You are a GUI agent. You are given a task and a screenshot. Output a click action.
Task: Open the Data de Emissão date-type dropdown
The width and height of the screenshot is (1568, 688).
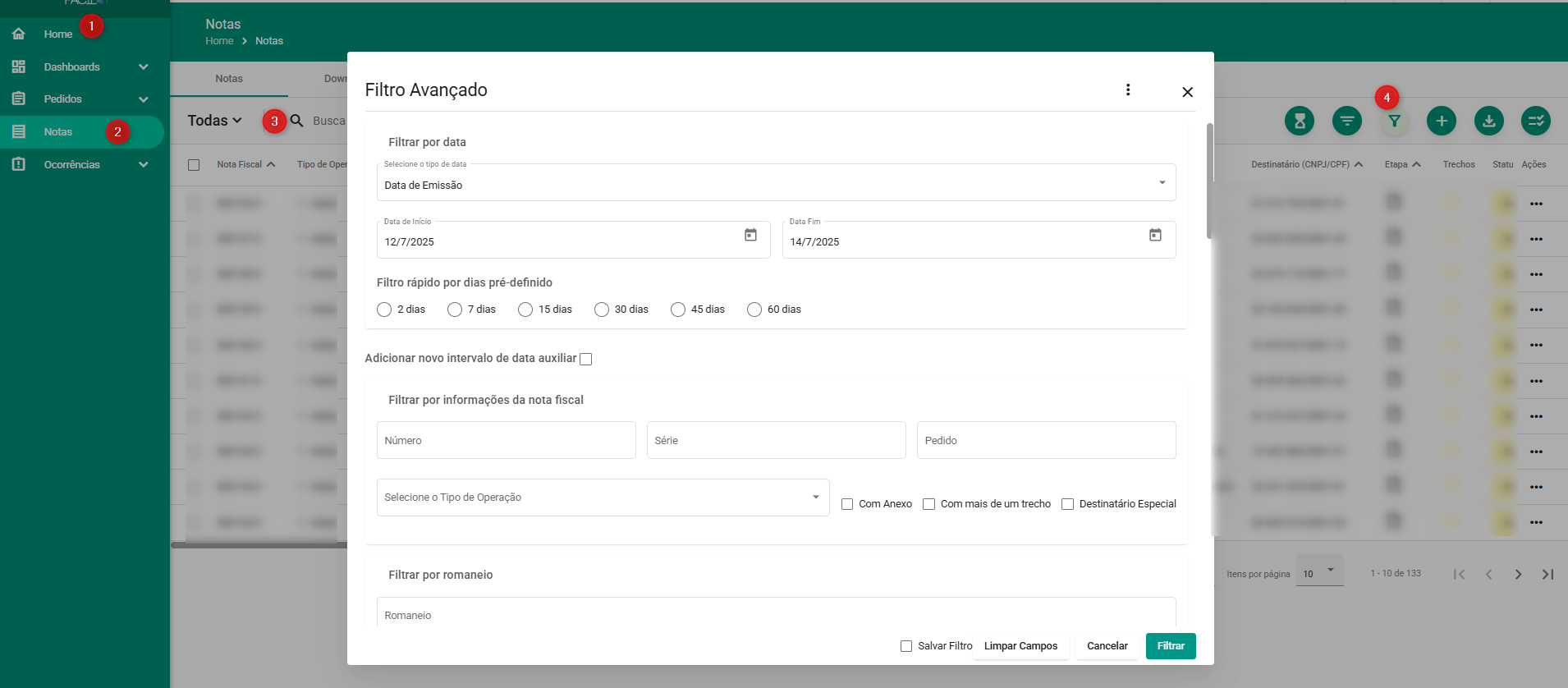776,182
